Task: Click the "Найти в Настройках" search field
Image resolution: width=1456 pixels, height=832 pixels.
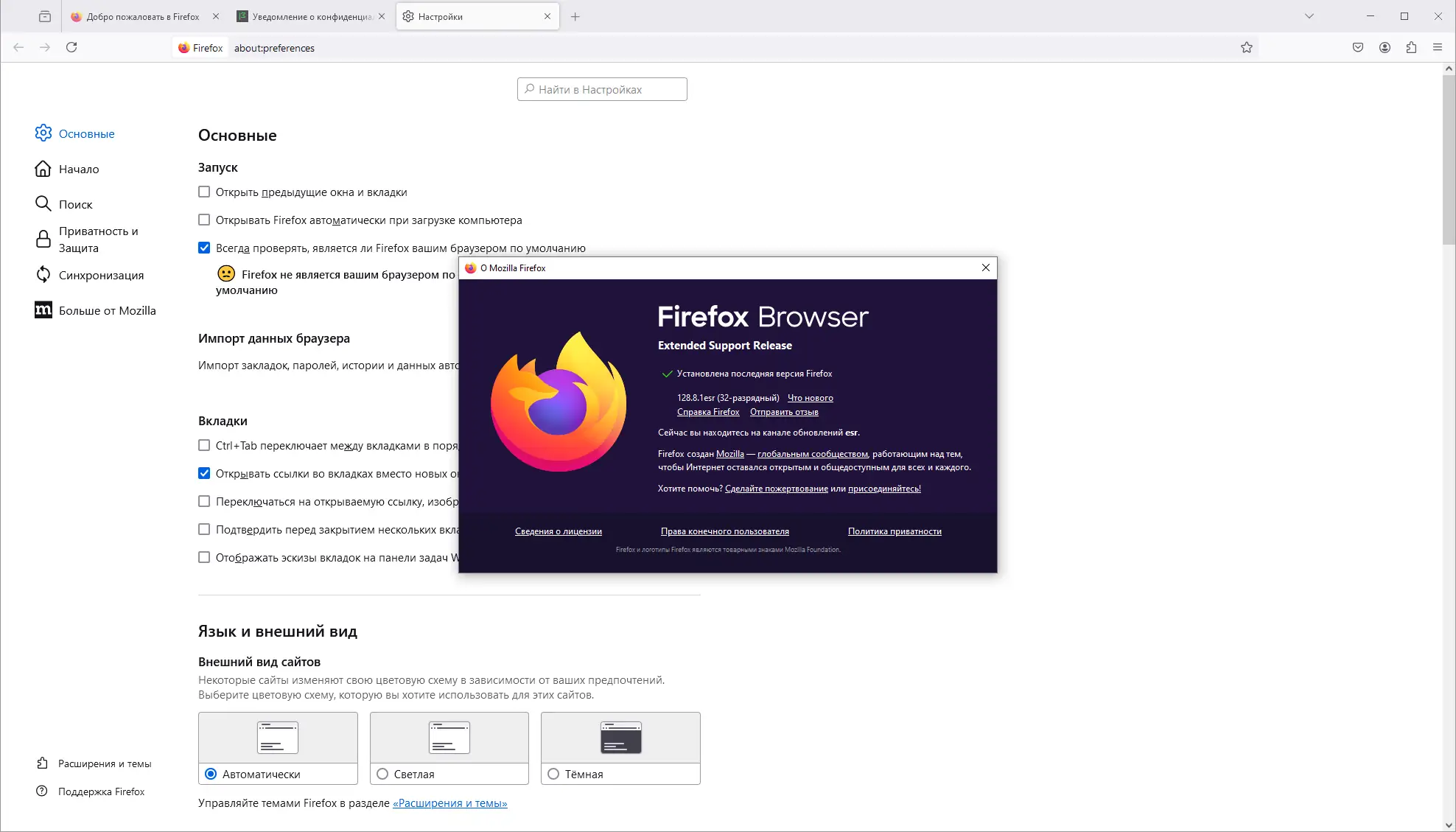Action: pos(602,89)
